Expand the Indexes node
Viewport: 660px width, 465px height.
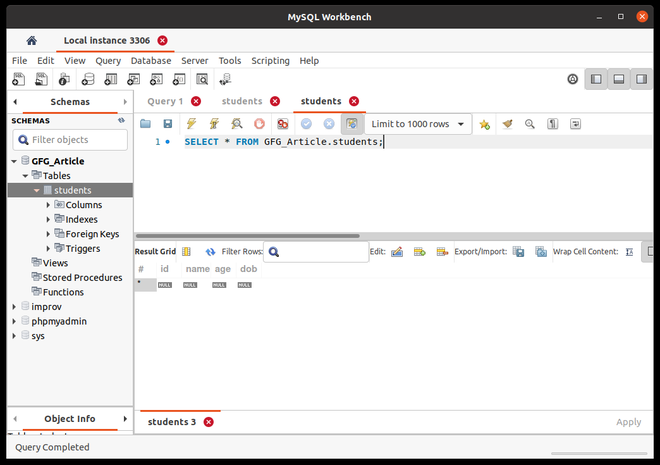(48, 219)
